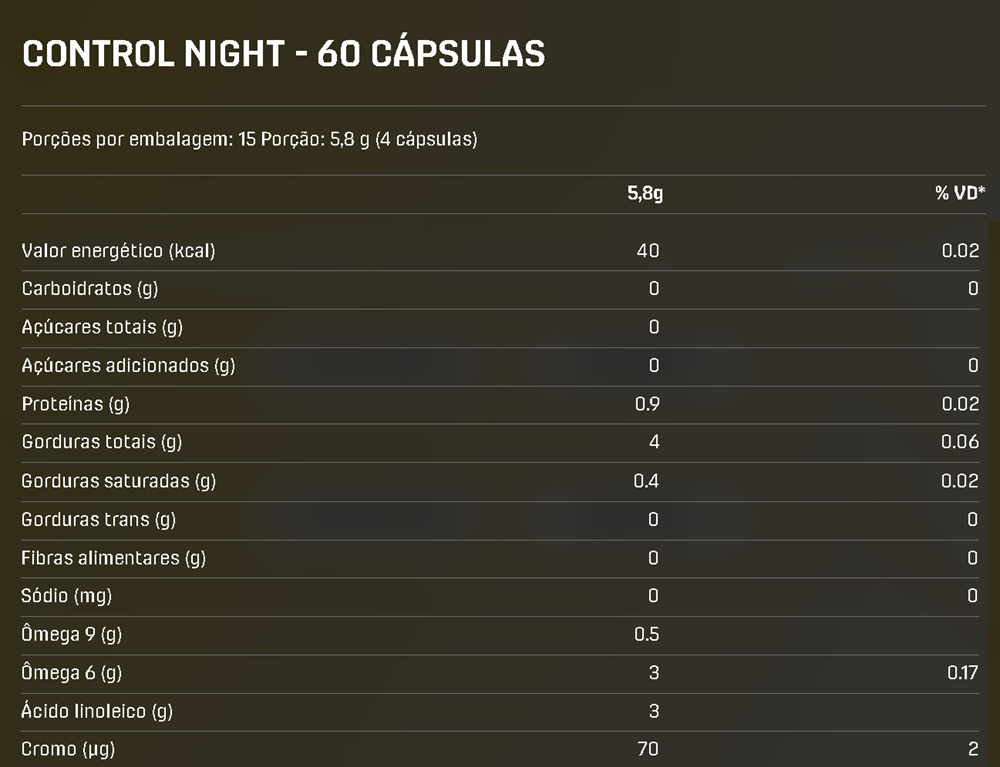Image resolution: width=1000 pixels, height=767 pixels.
Task: Select the 'Açúcares totais (g)' row label
Action: tap(102, 327)
